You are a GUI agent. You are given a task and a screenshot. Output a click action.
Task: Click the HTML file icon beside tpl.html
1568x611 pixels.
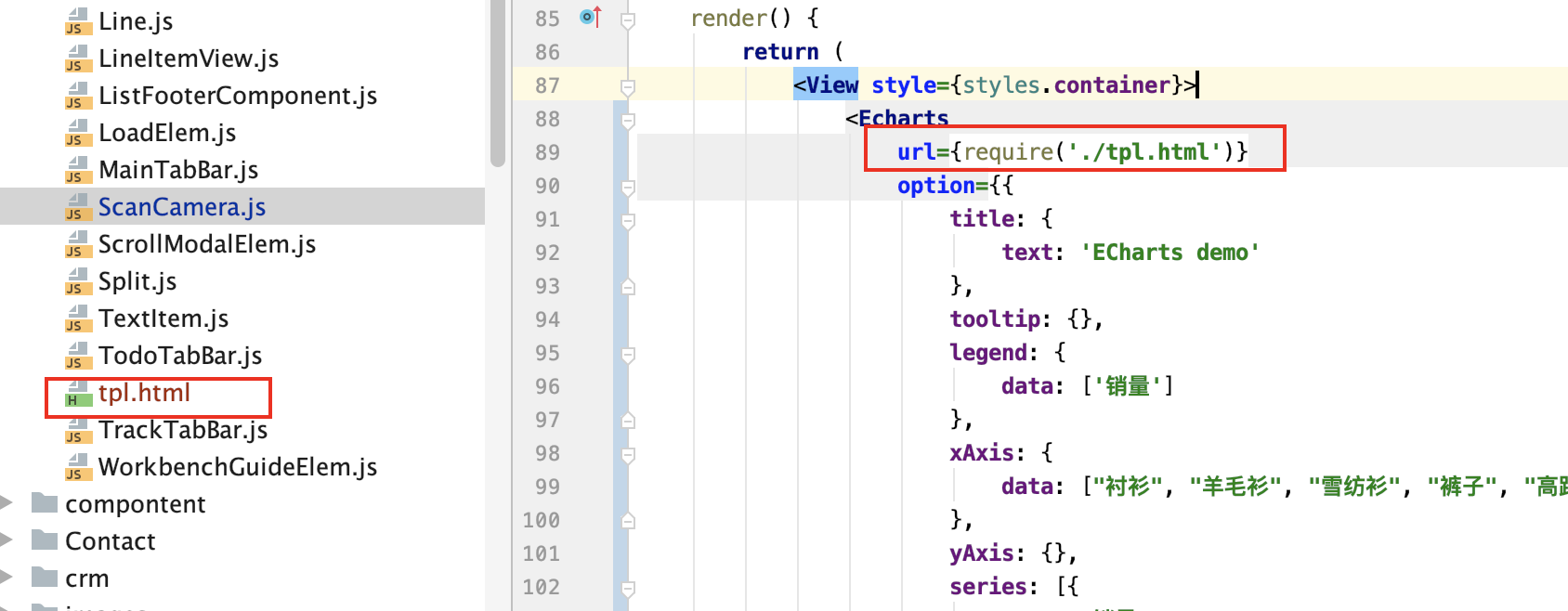78,394
